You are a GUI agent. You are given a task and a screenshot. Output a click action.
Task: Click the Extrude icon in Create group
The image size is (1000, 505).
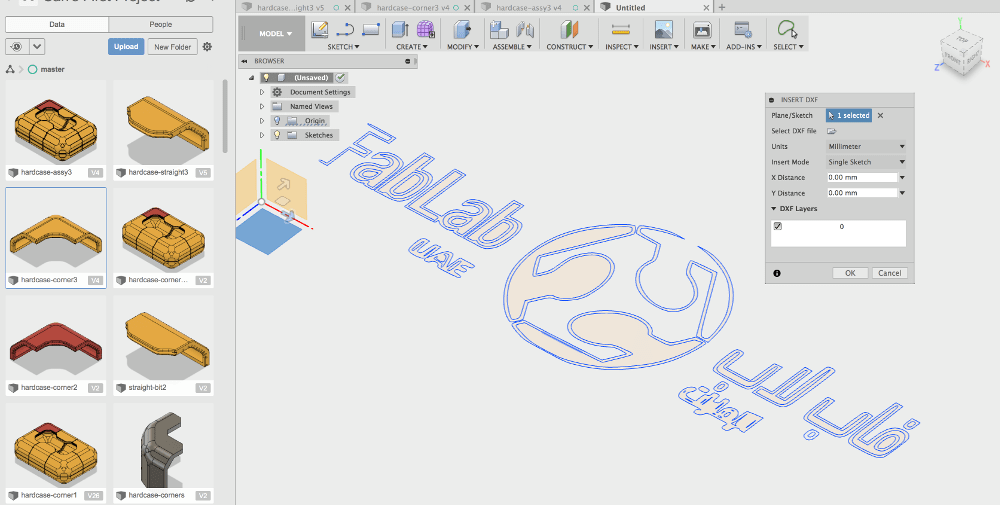[x=401, y=29]
